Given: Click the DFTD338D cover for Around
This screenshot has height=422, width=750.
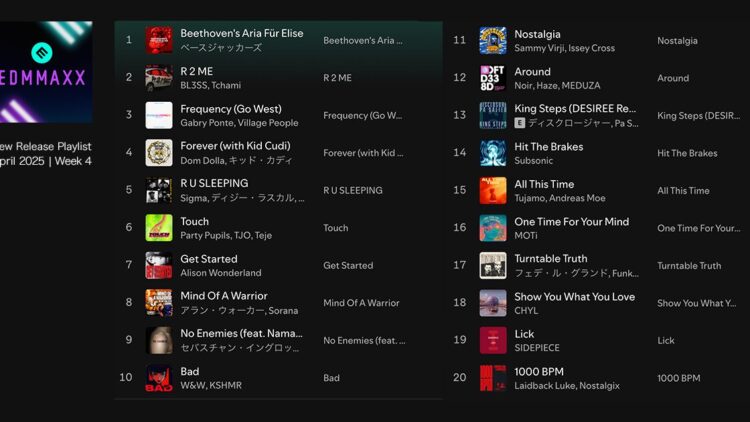Looking at the screenshot, I should 493,78.
